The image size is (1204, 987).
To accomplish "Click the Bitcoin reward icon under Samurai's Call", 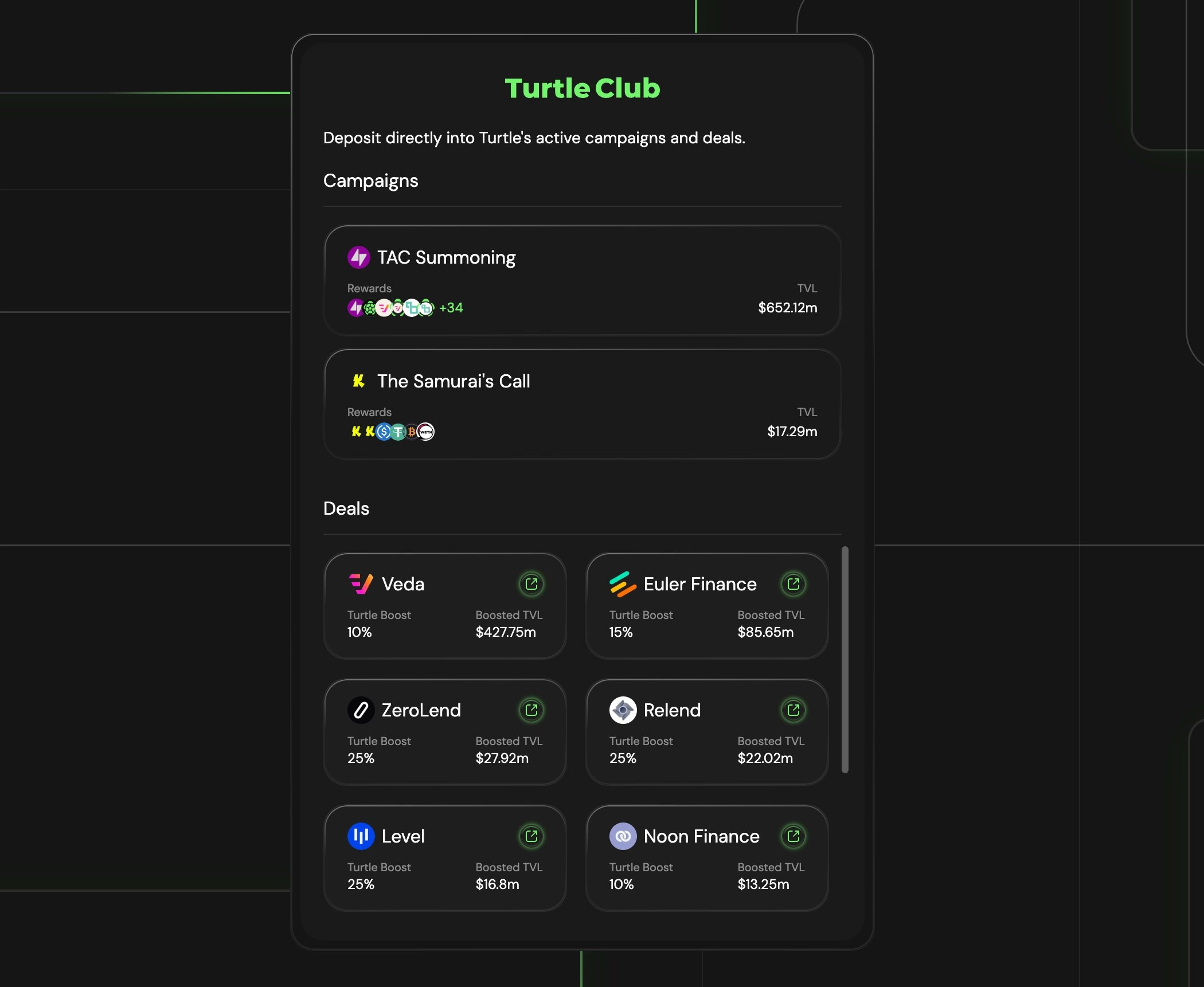I will pos(412,432).
